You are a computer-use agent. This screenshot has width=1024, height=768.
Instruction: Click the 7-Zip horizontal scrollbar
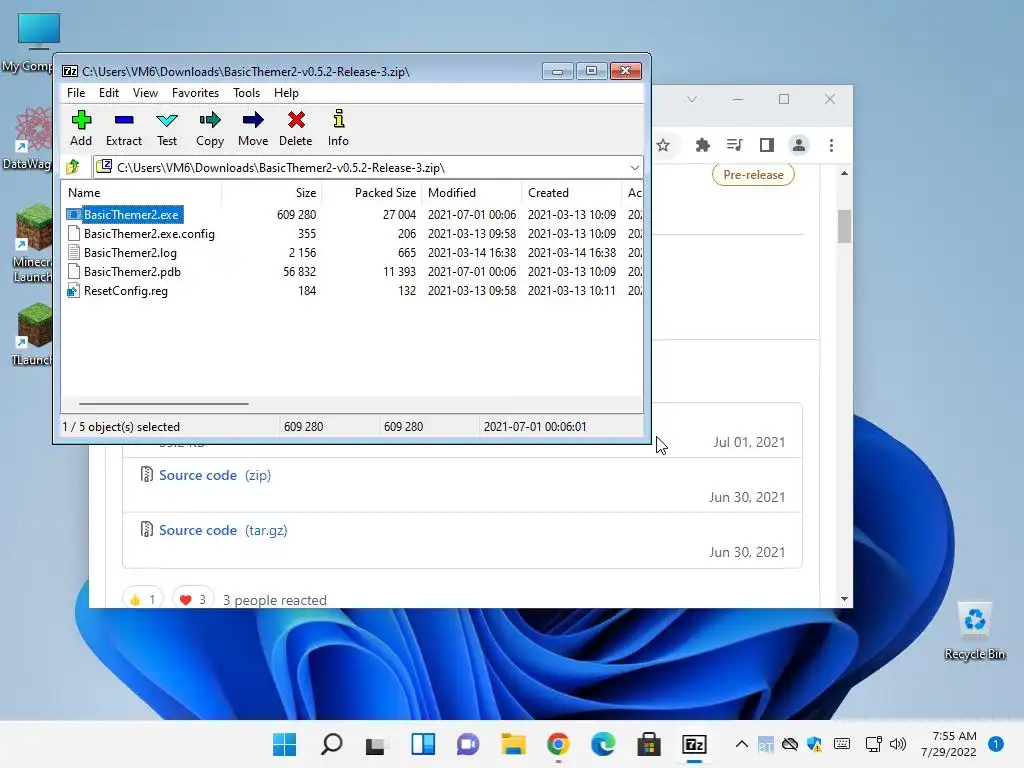(x=163, y=404)
